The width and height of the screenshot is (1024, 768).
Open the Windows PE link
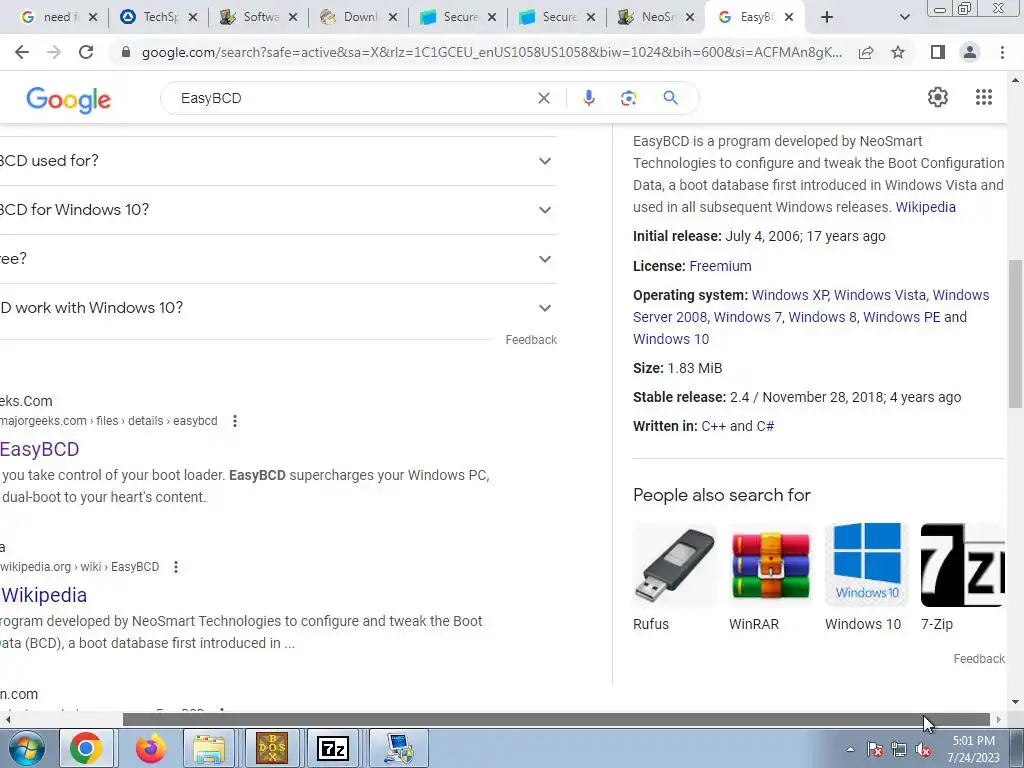[x=902, y=317]
